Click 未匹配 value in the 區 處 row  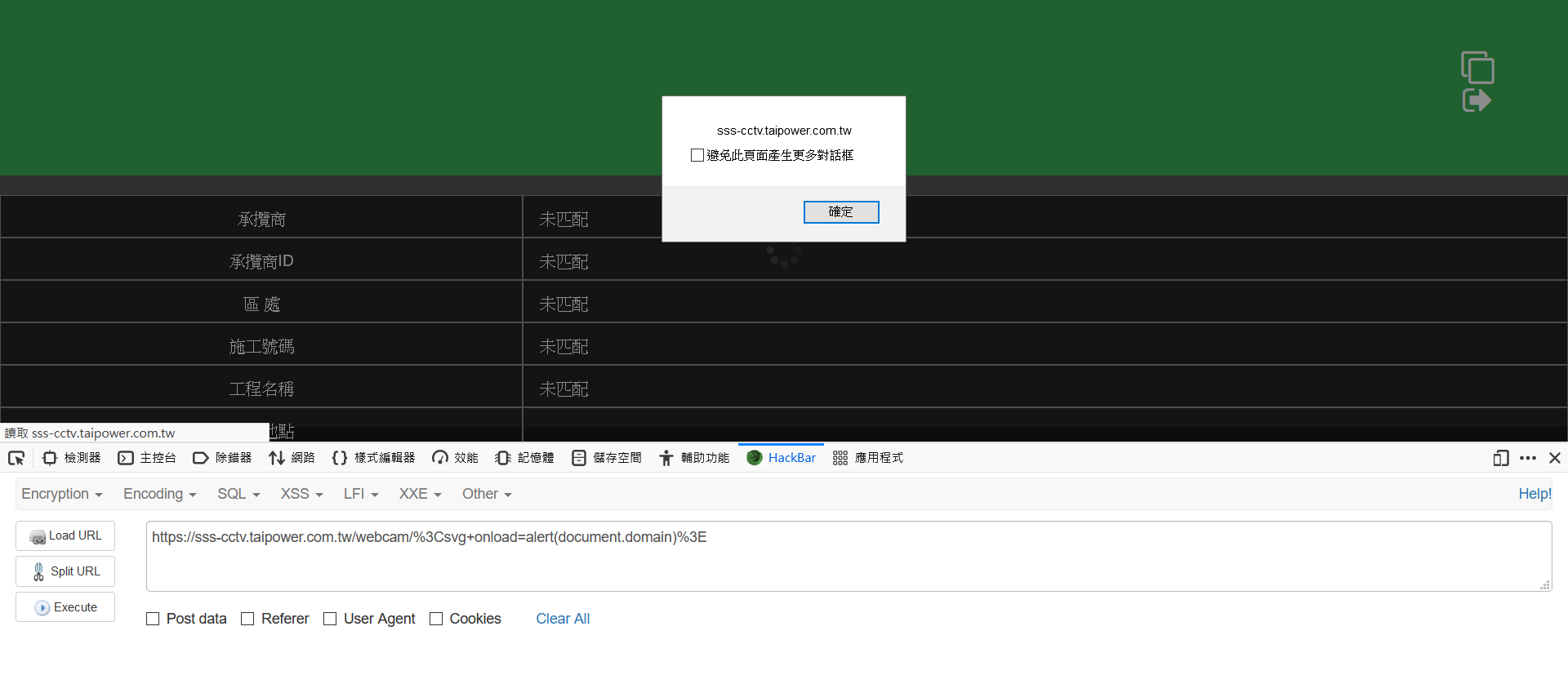[563, 304]
